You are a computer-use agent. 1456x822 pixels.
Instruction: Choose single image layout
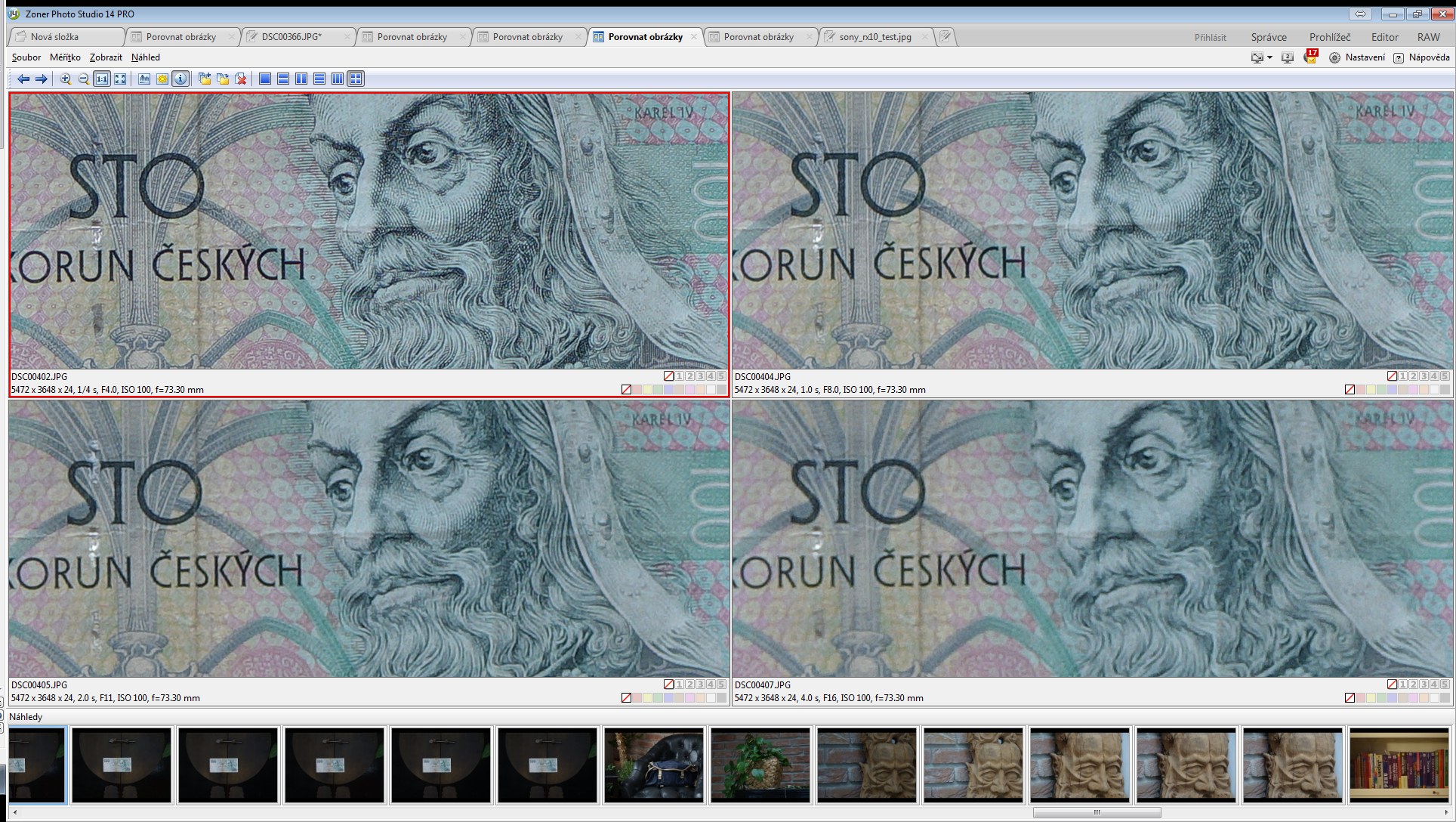(x=265, y=79)
